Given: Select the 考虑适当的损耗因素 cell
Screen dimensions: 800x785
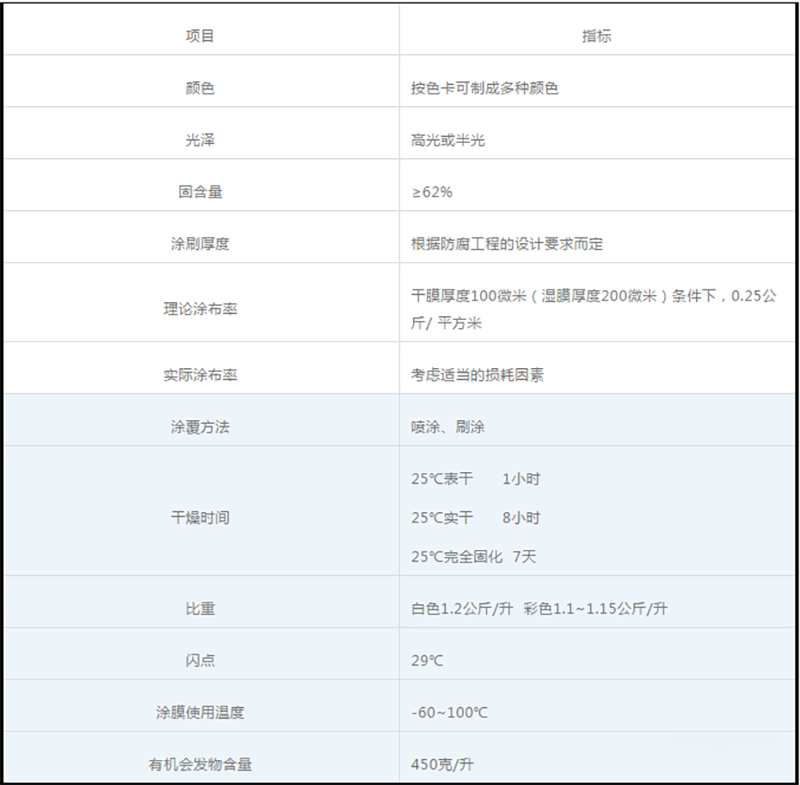Looking at the screenshot, I should tap(477, 375).
